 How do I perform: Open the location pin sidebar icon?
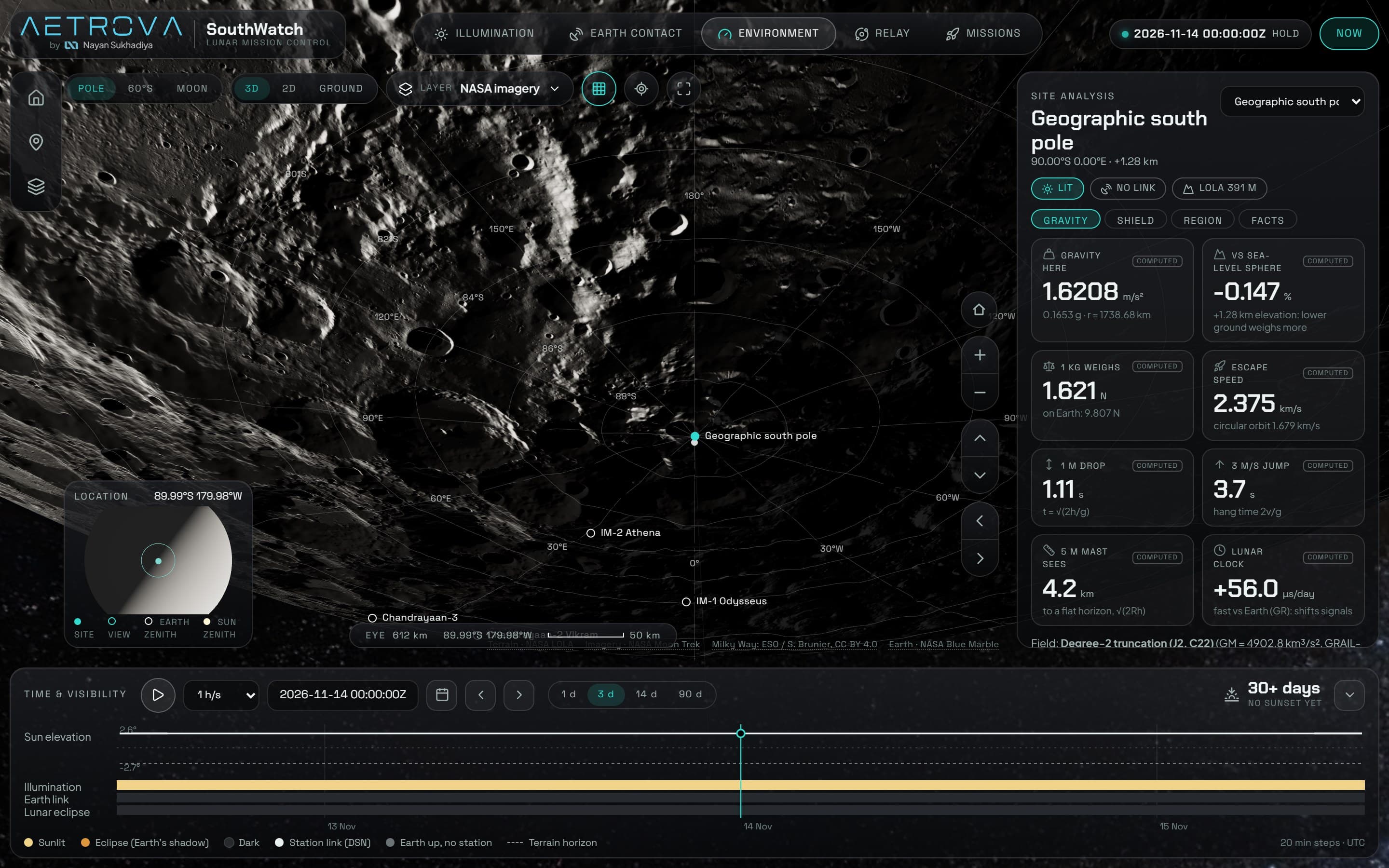pos(36,142)
